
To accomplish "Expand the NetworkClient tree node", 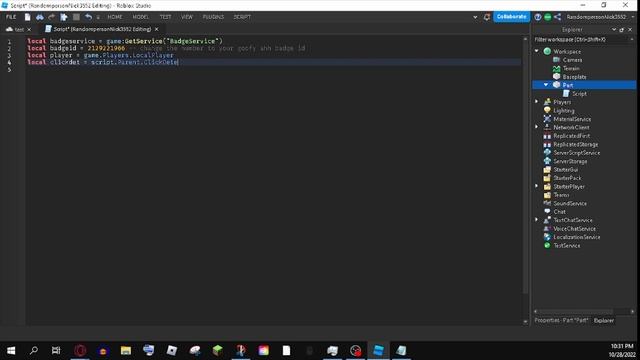I will pyautogui.click(x=537, y=127).
